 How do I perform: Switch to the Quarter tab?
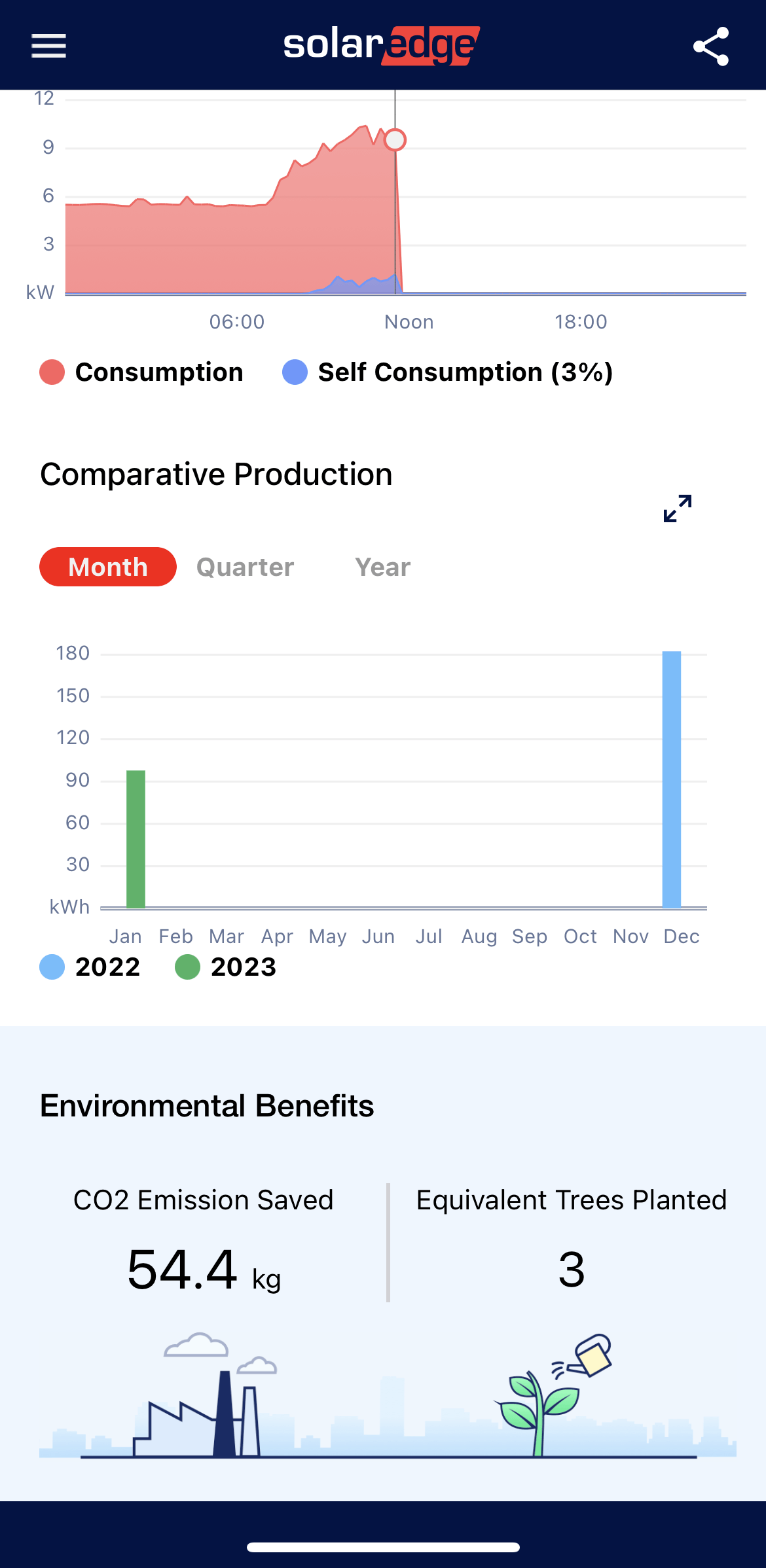pyautogui.click(x=246, y=567)
